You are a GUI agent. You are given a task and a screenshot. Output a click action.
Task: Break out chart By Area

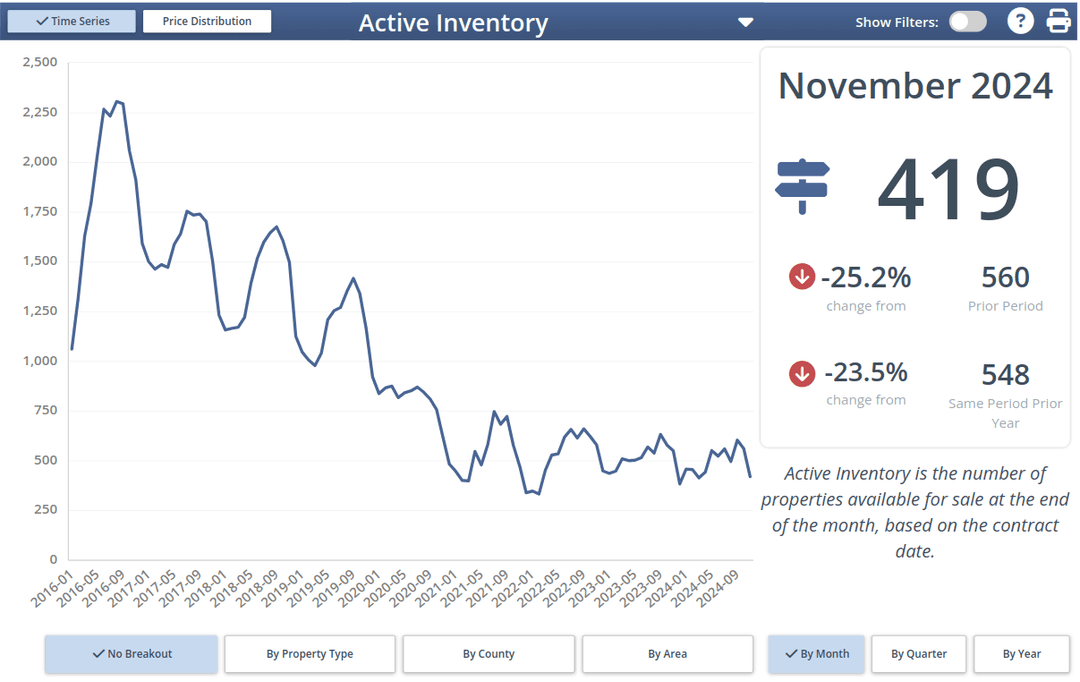click(x=667, y=654)
